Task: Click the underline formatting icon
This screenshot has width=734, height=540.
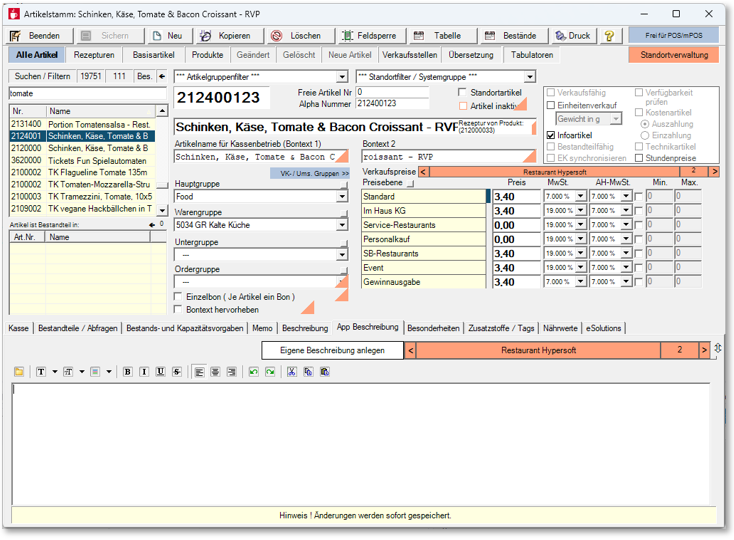Action: 160,372
